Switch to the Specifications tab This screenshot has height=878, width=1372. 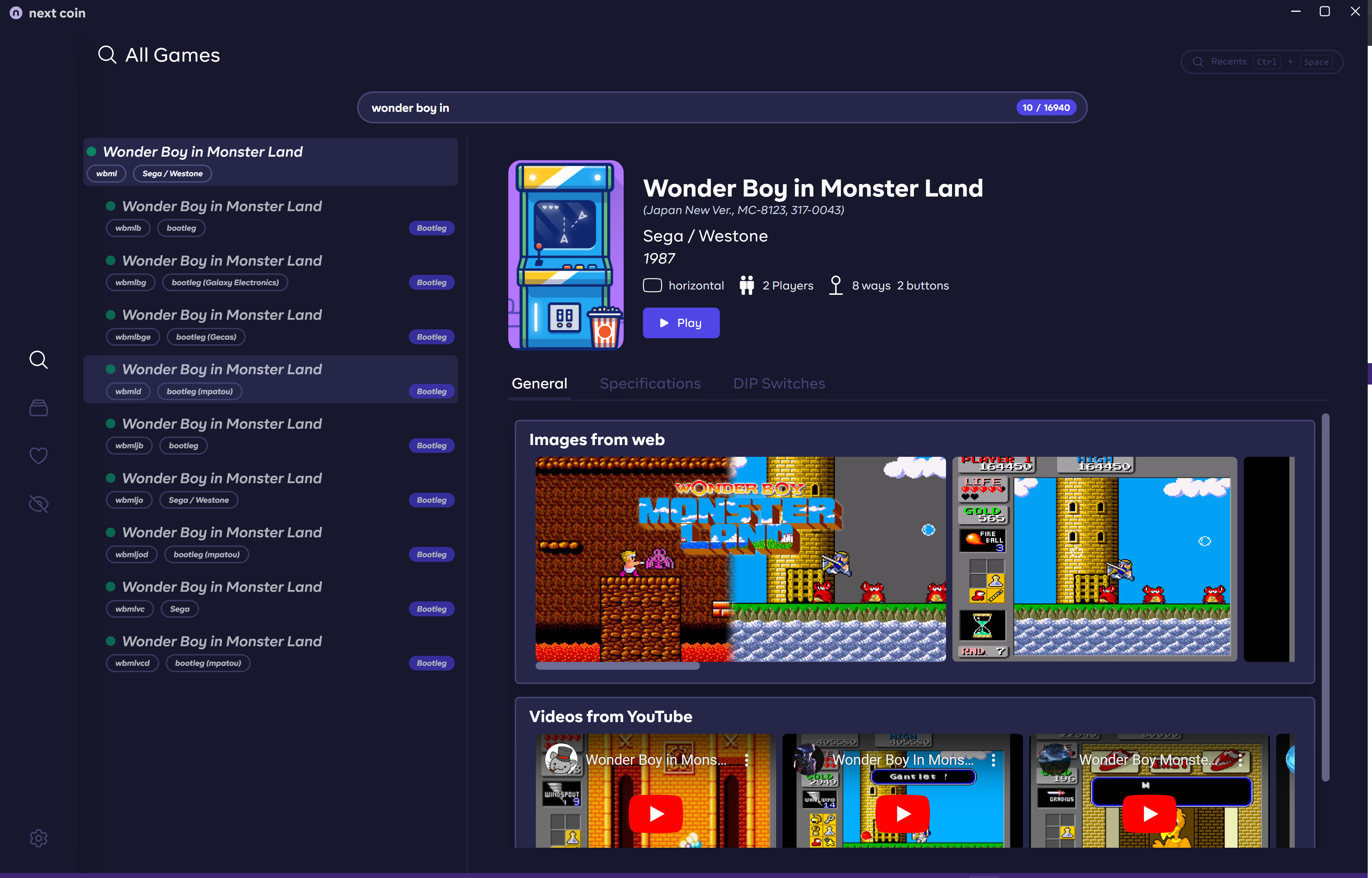point(650,383)
